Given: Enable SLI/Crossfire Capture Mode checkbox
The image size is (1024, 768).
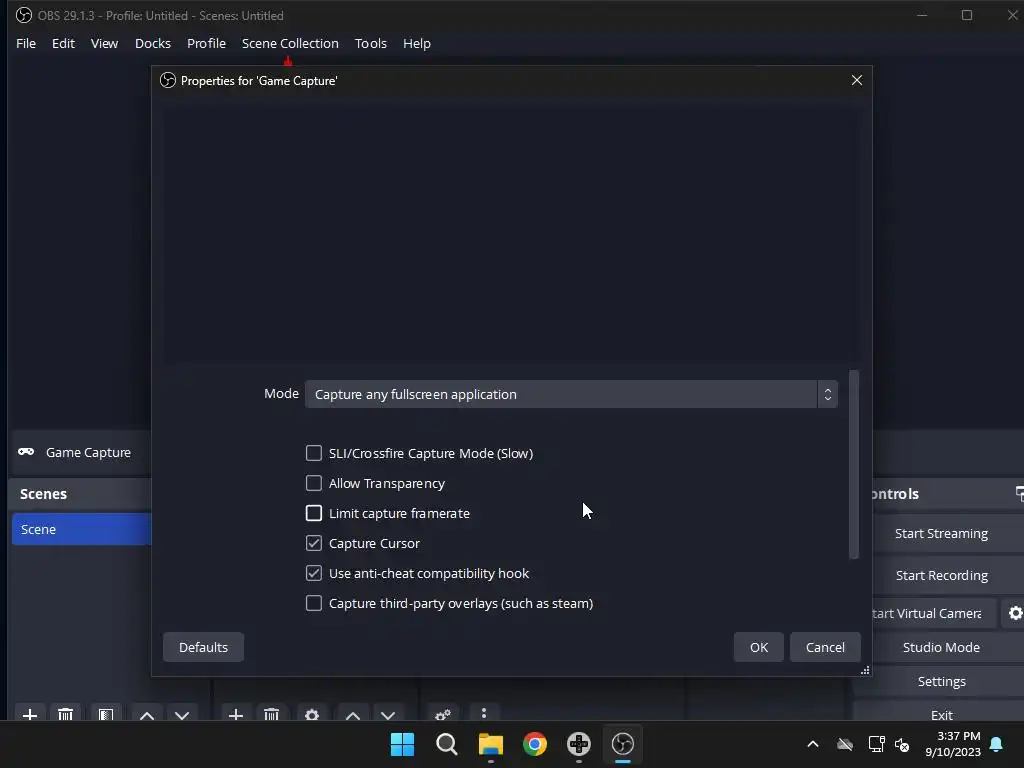Looking at the screenshot, I should point(313,453).
